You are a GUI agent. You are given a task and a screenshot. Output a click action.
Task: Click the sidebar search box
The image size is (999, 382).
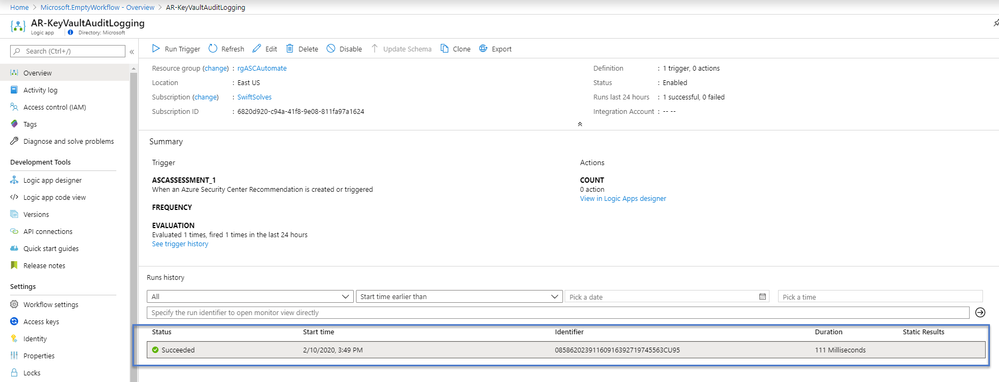pyautogui.click(x=68, y=51)
